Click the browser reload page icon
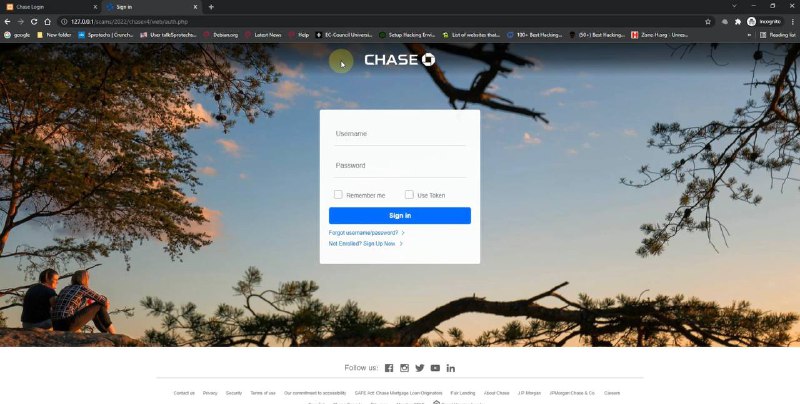Image resolution: width=800 pixels, height=404 pixels. (34, 21)
